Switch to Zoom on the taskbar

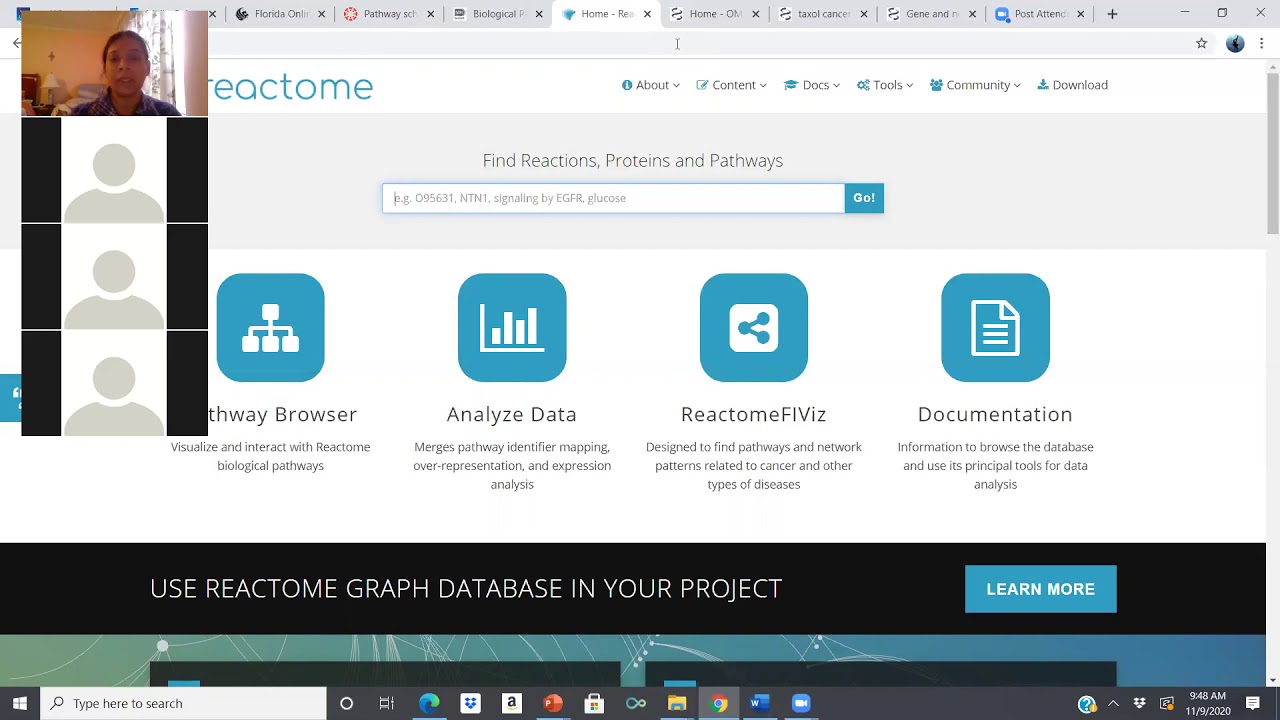801,703
